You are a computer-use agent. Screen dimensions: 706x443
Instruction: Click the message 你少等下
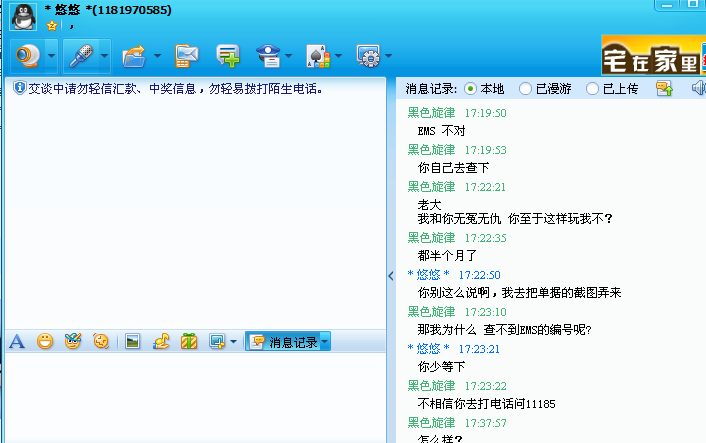click(441, 367)
